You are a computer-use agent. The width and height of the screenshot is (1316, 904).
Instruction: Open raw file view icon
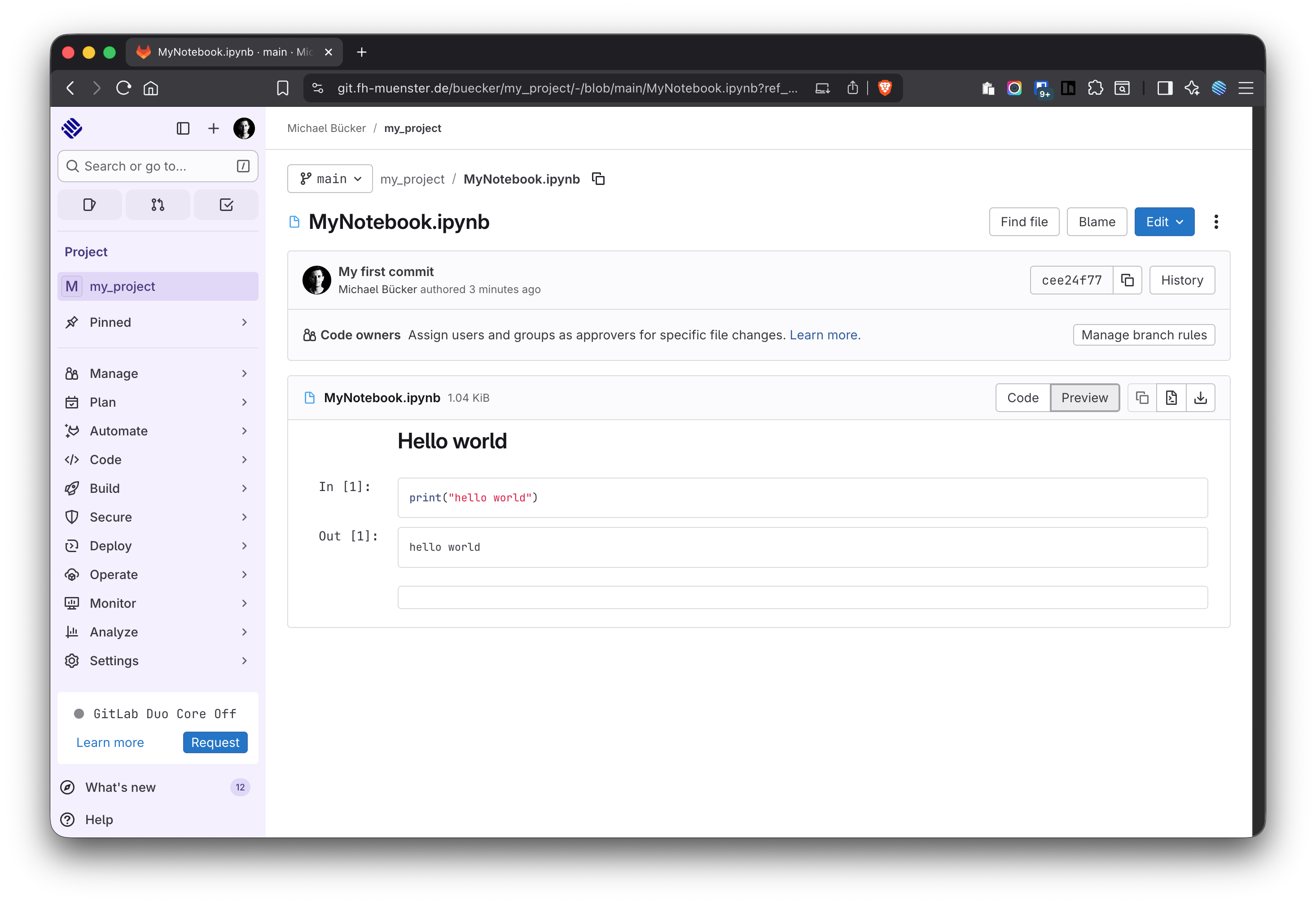pos(1171,398)
